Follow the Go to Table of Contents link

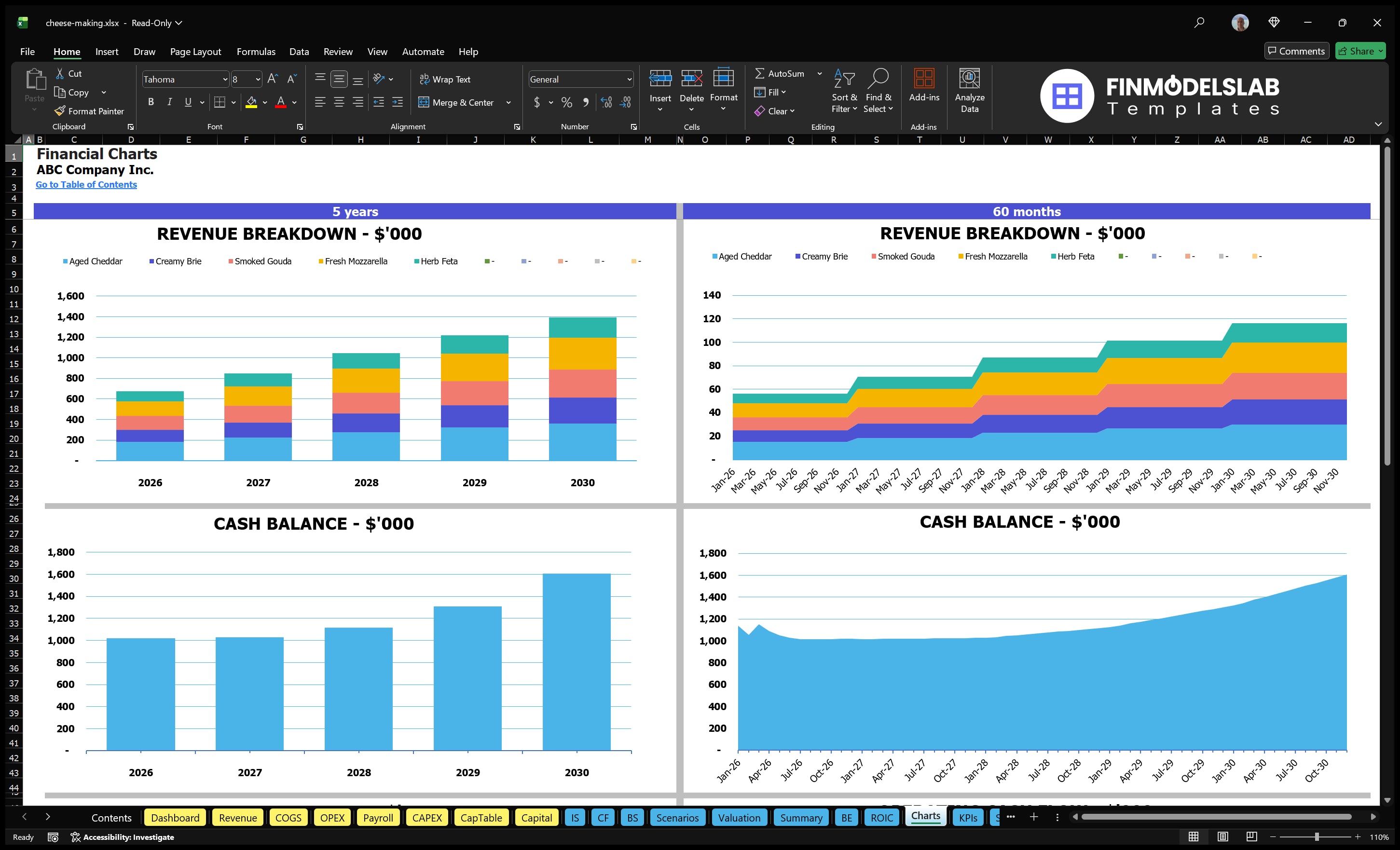coord(86,184)
